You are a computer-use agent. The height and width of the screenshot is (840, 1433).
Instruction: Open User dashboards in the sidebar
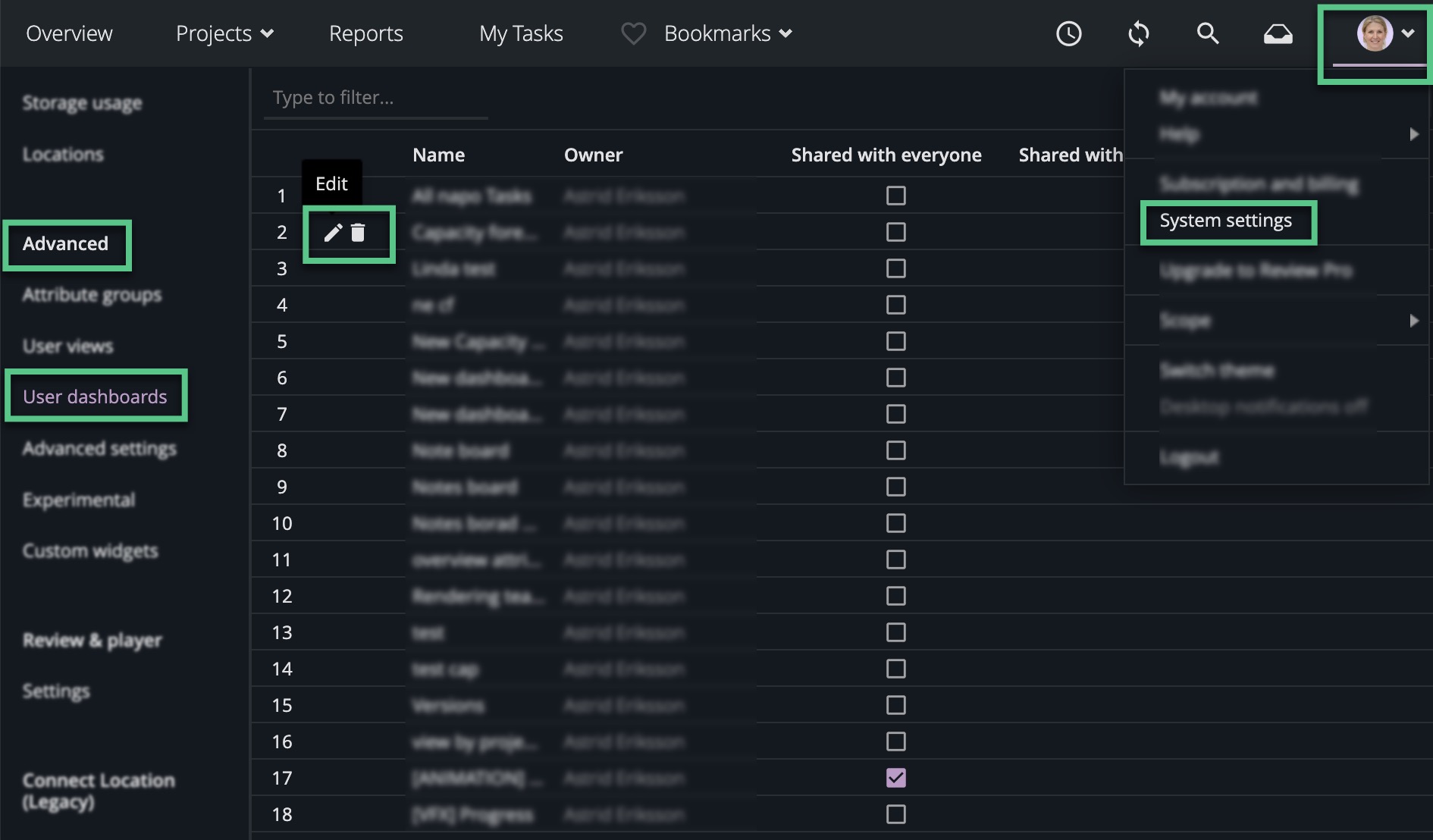pyautogui.click(x=96, y=396)
